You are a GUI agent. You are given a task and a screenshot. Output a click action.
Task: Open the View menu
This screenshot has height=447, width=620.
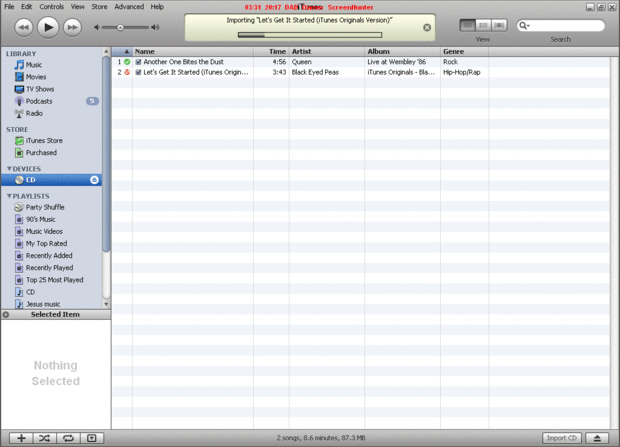[x=78, y=7]
